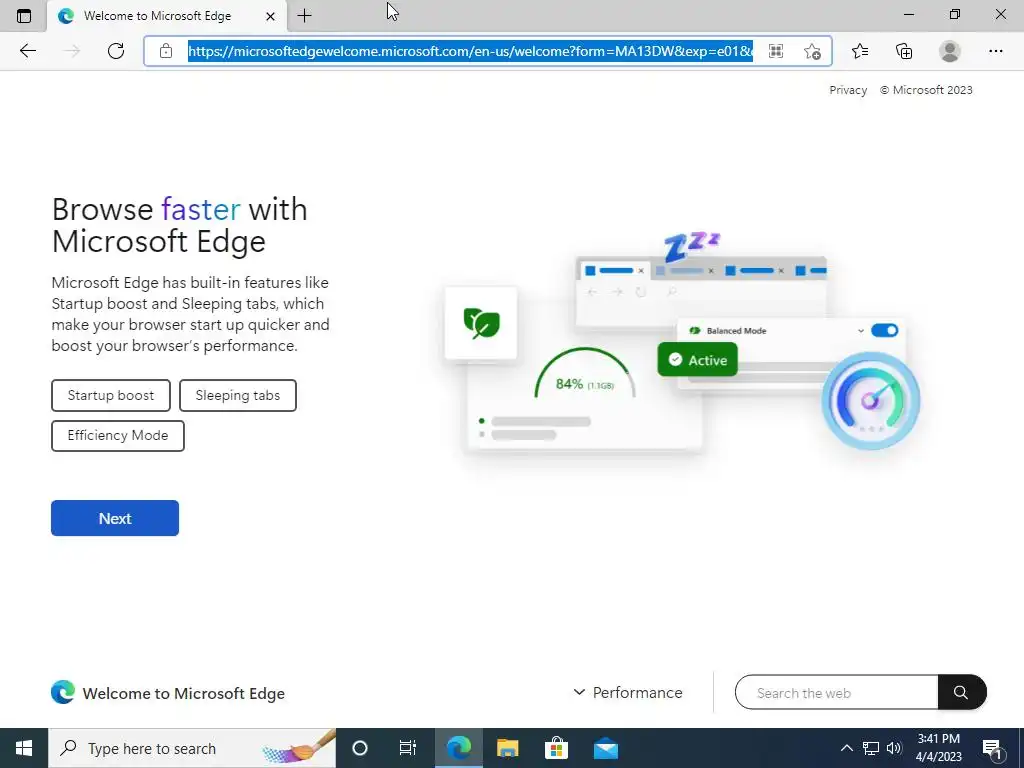Open the volume control tray icon
1024x768 pixels.
pyautogui.click(x=894, y=748)
